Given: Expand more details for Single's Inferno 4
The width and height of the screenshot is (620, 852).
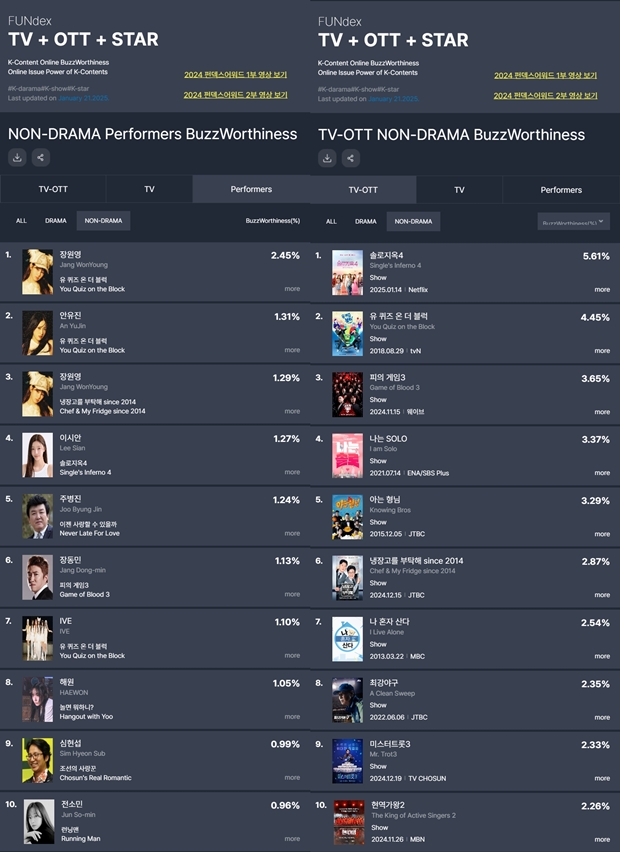Looking at the screenshot, I should coord(602,290).
